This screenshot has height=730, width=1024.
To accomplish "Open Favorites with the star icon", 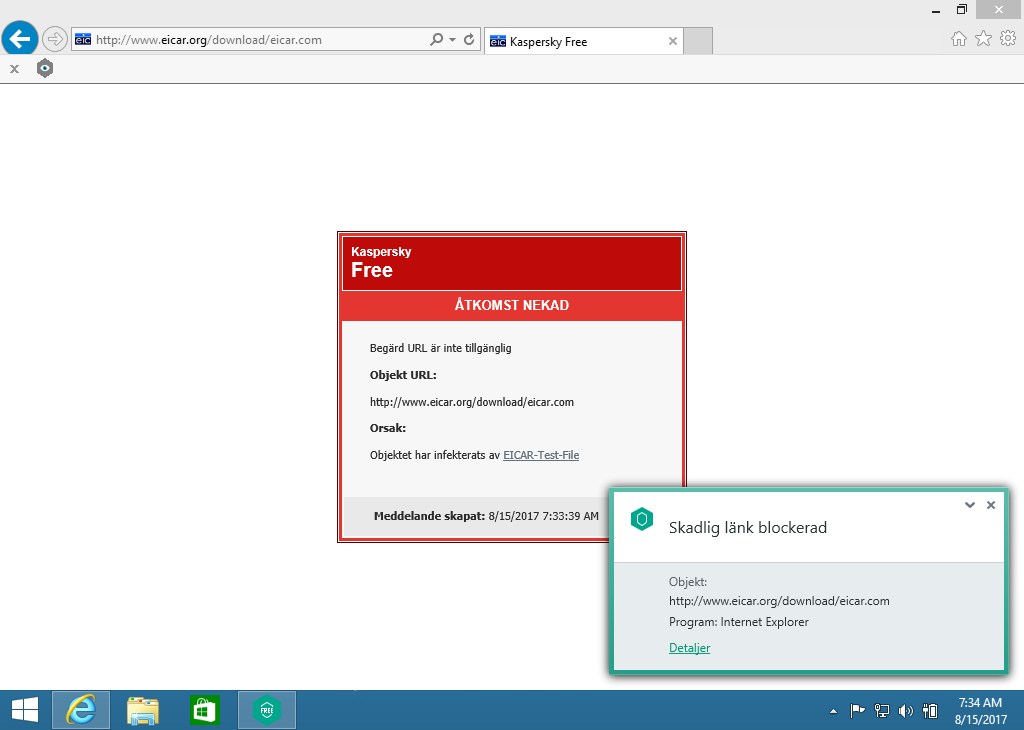I will coord(983,39).
